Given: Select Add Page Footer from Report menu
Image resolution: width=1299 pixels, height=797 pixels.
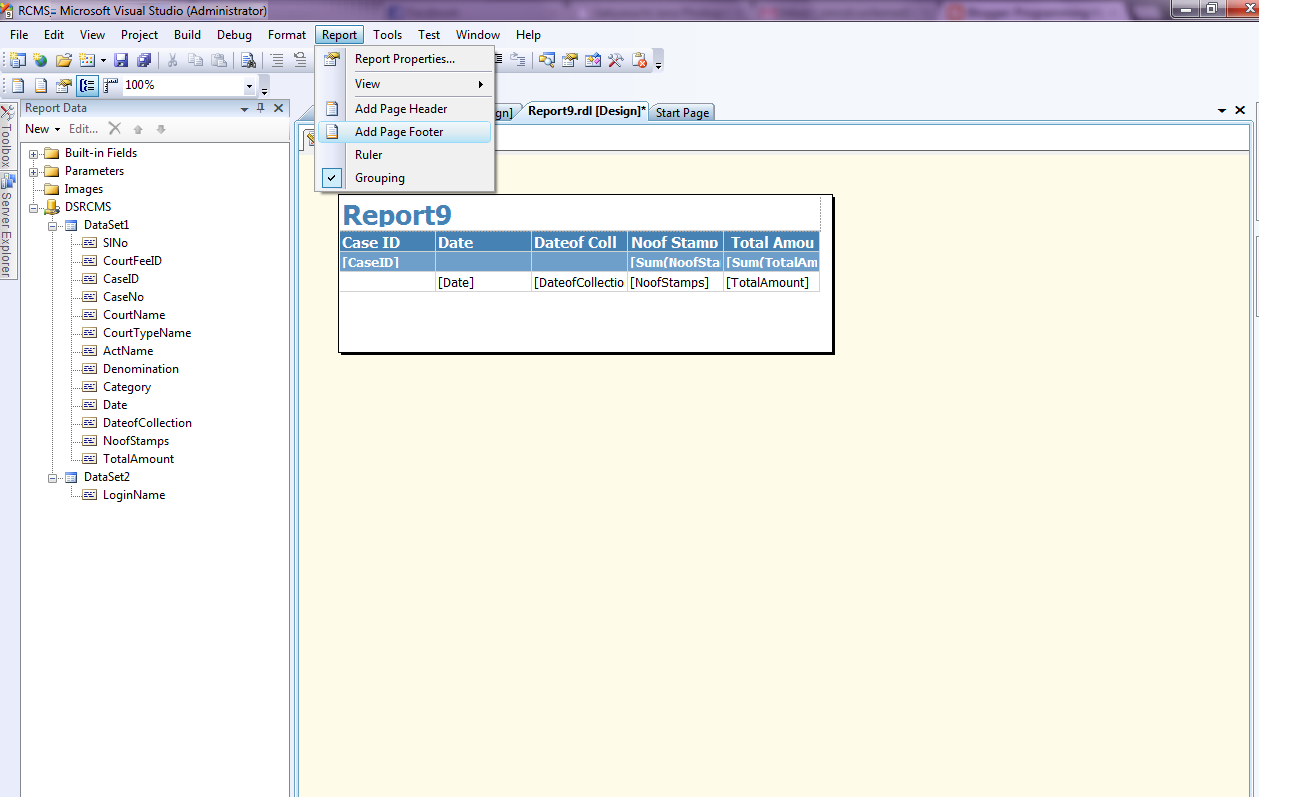Looking at the screenshot, I should pos(397,131).
